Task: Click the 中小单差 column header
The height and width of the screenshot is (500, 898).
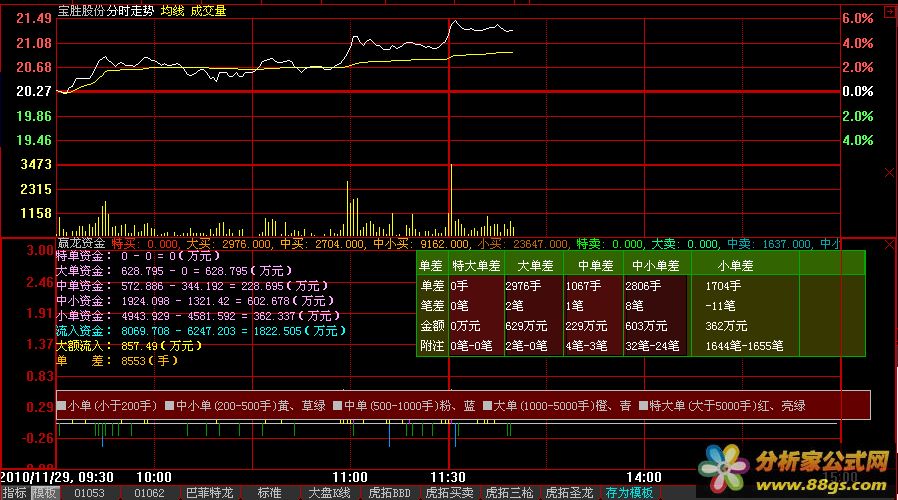Action: 655,266
